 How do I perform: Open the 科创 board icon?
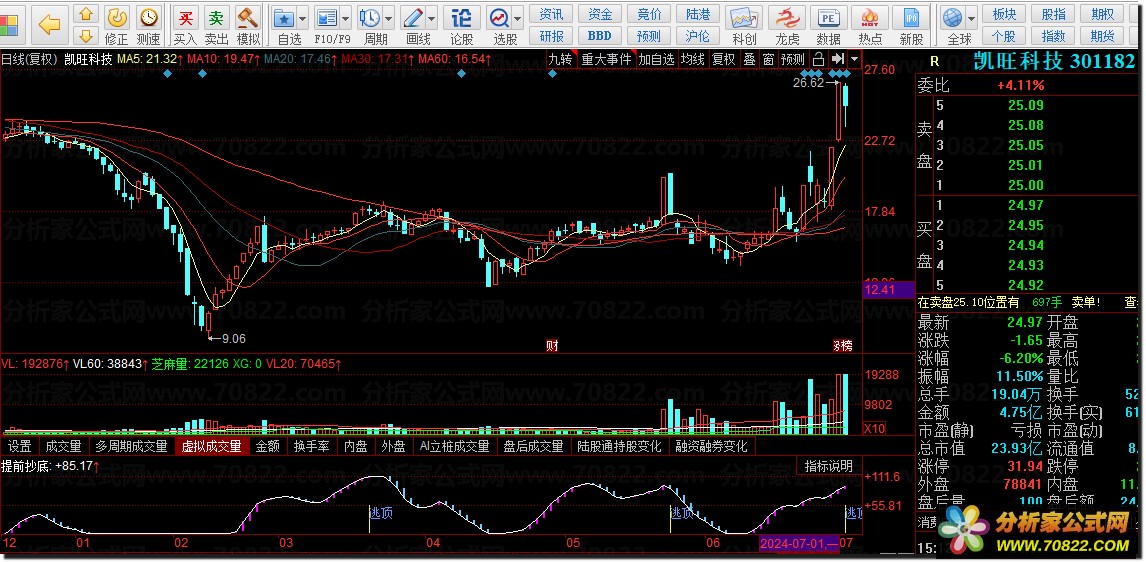744,18
